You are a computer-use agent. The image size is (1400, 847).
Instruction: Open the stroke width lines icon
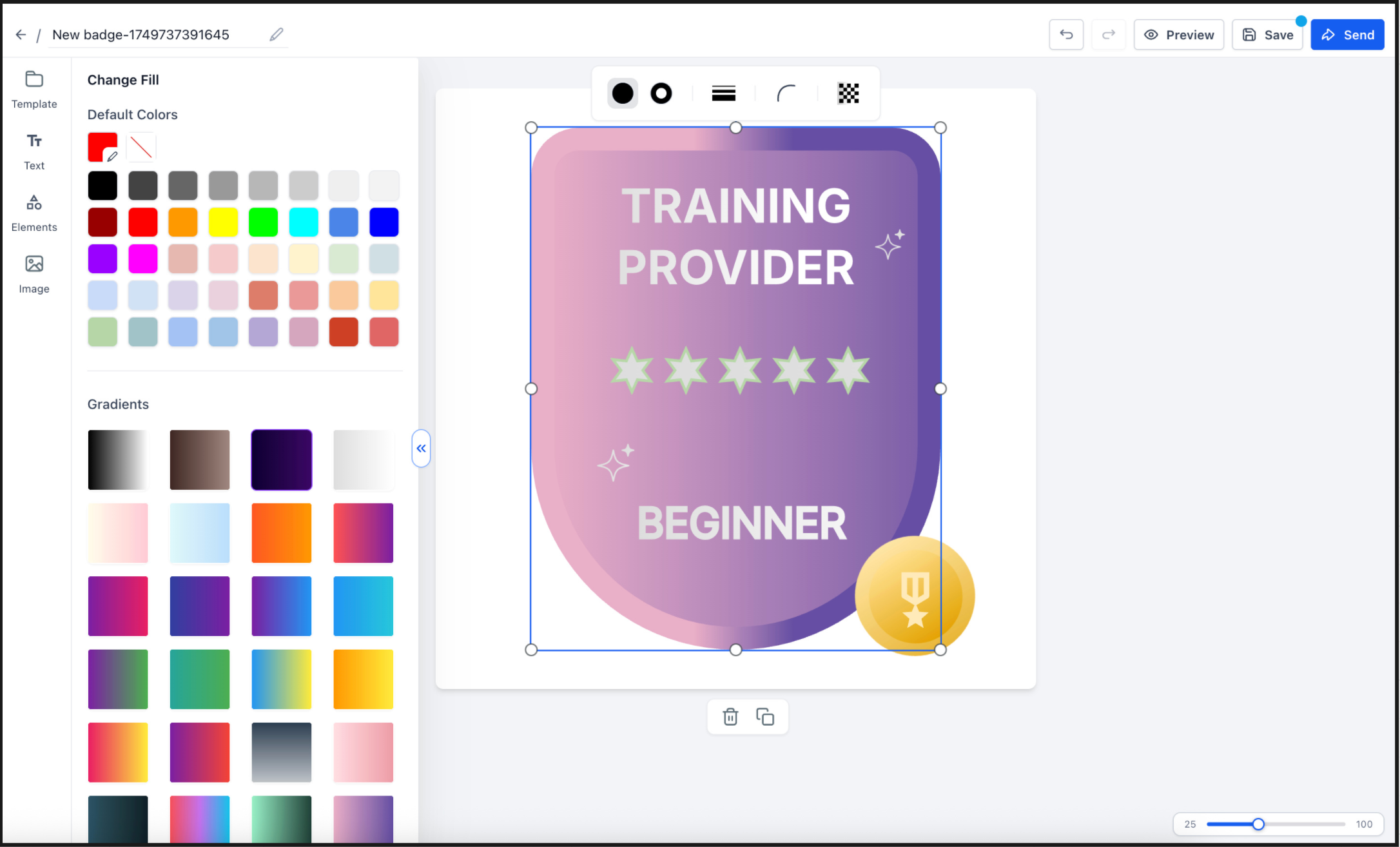723,93
